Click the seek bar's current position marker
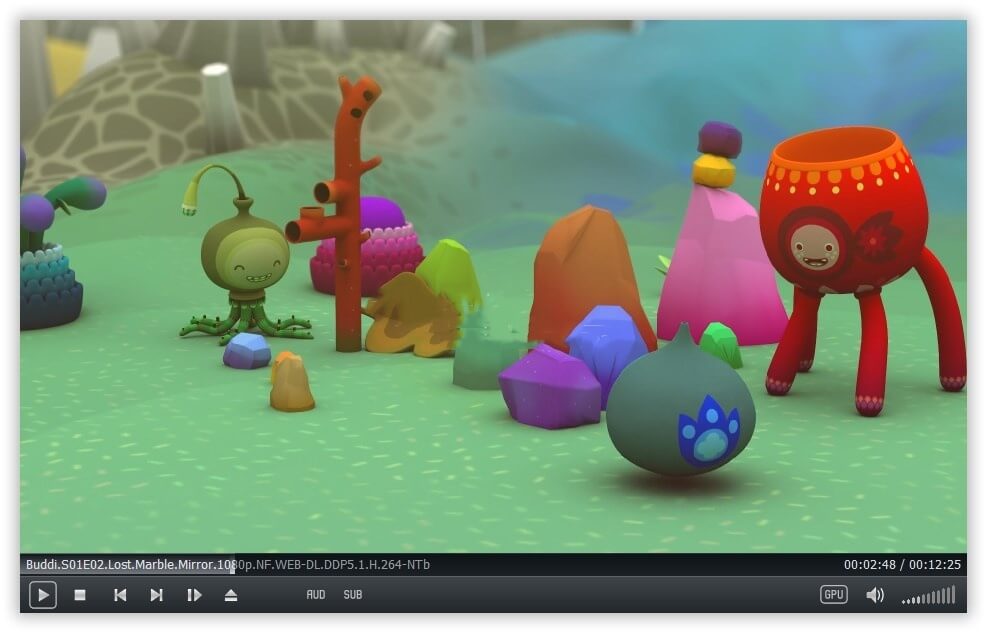The height and width of the screenshot is (633, 987). tap(233, 565)
